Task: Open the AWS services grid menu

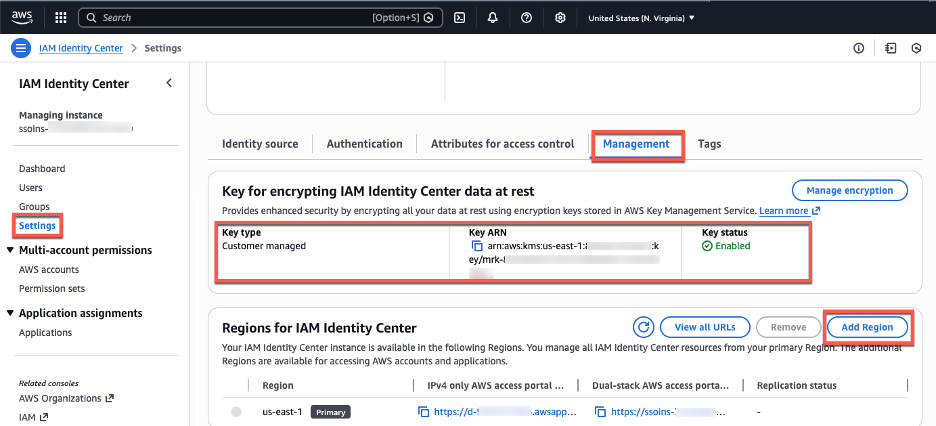Action: (60, 18)
